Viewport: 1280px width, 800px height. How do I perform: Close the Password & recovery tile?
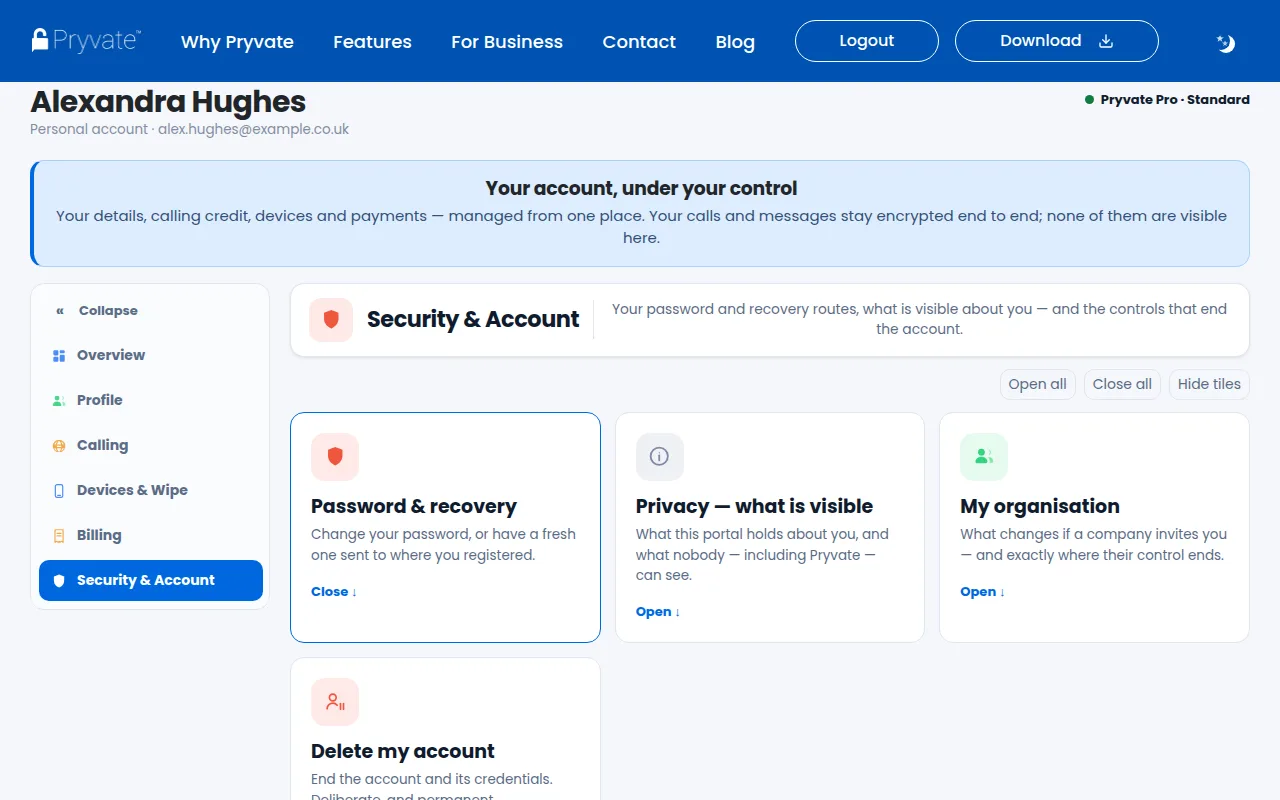[x=334, y=592]
